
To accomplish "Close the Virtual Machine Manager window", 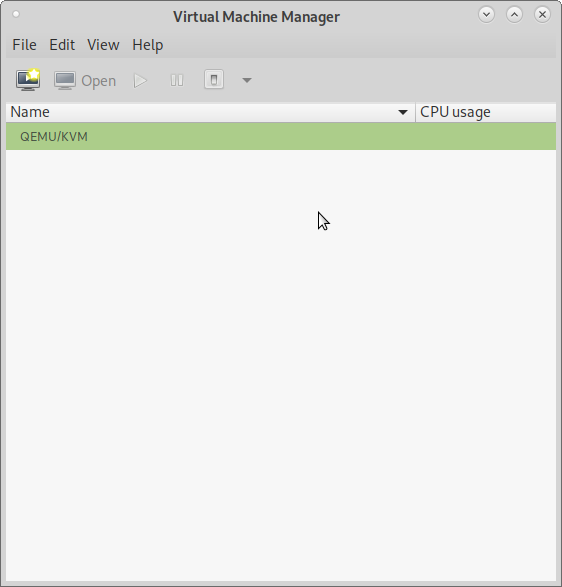I will coord(542,15).
